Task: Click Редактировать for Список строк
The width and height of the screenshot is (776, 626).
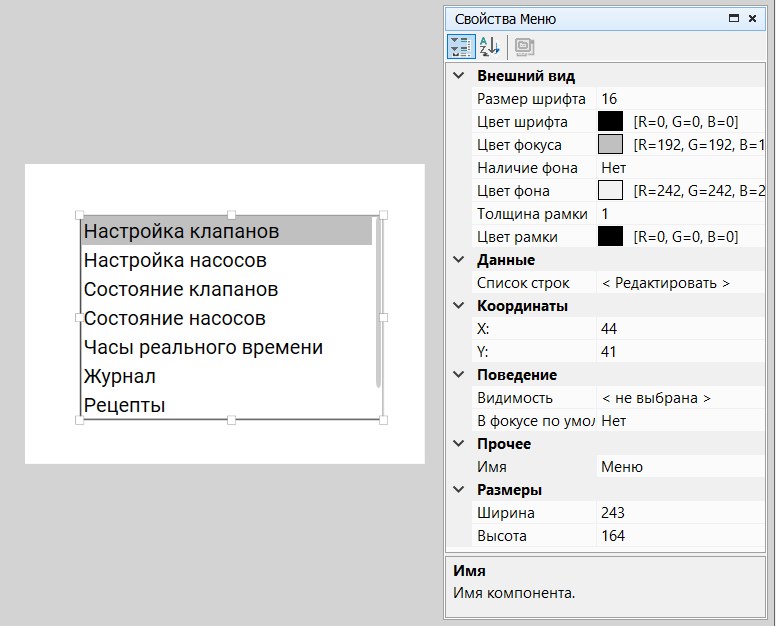Action: tap(666, 283)
